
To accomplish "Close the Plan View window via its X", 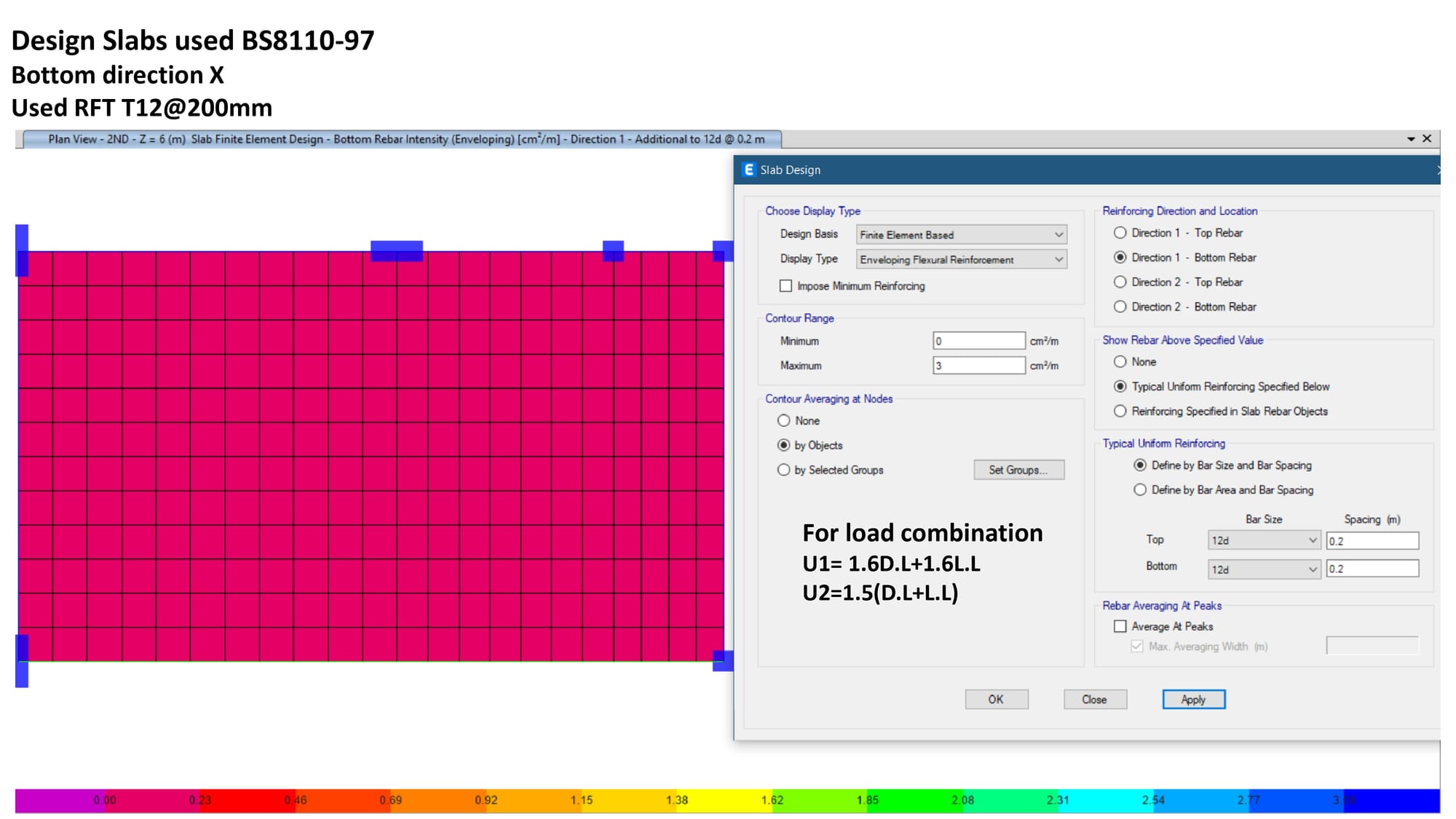I will (x=1427, y=138).
